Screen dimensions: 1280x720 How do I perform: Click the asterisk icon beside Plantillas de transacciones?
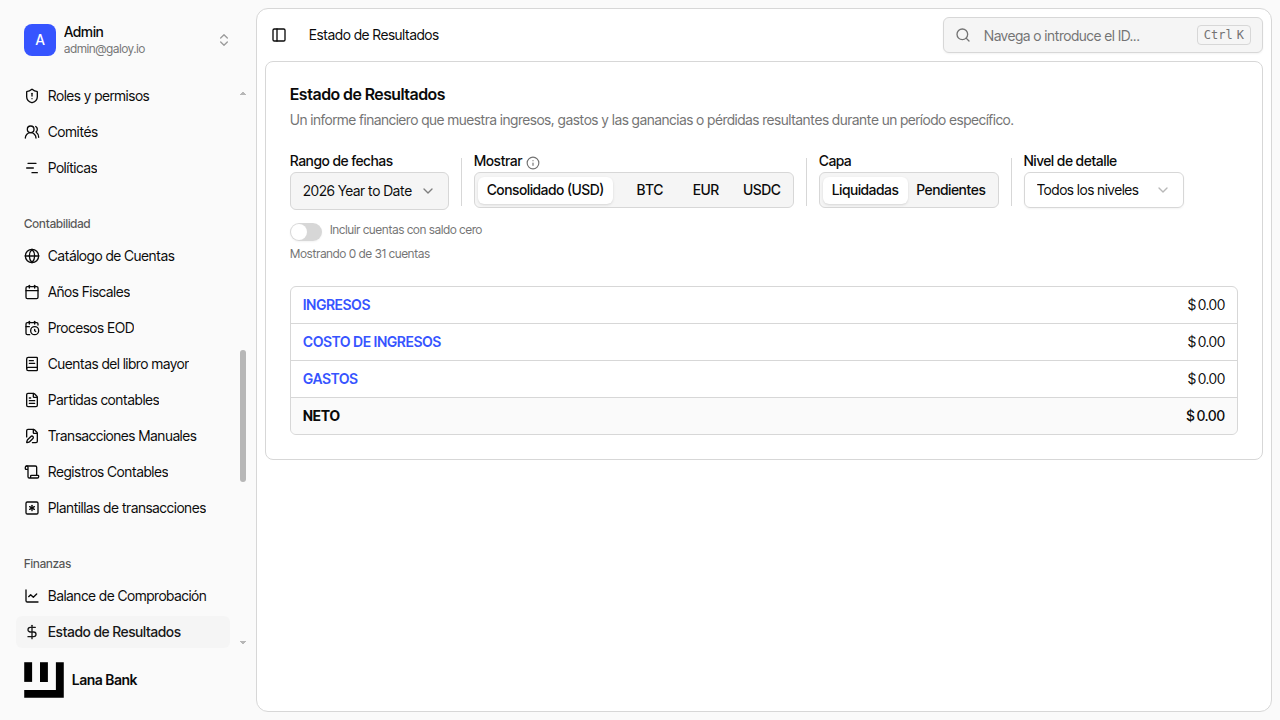coord(32,508)
